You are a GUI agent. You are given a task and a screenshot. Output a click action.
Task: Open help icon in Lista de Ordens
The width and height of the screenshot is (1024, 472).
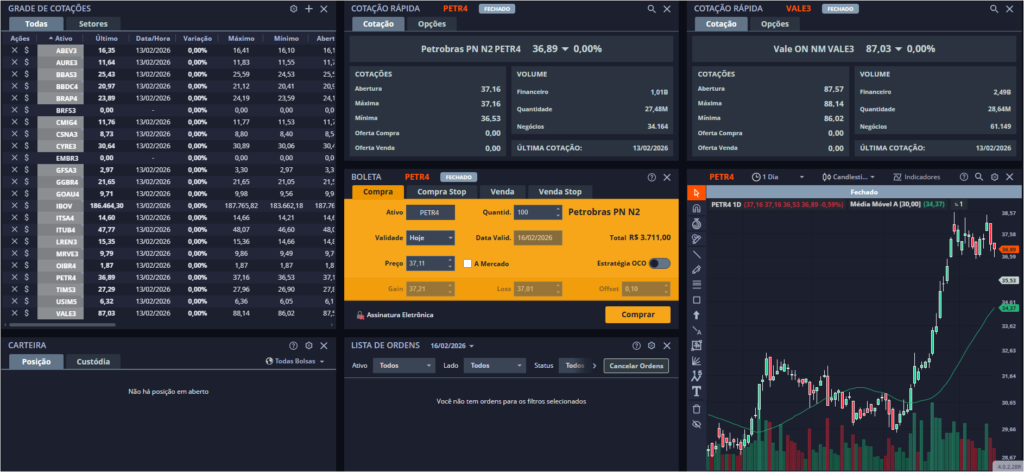[636, 345]
